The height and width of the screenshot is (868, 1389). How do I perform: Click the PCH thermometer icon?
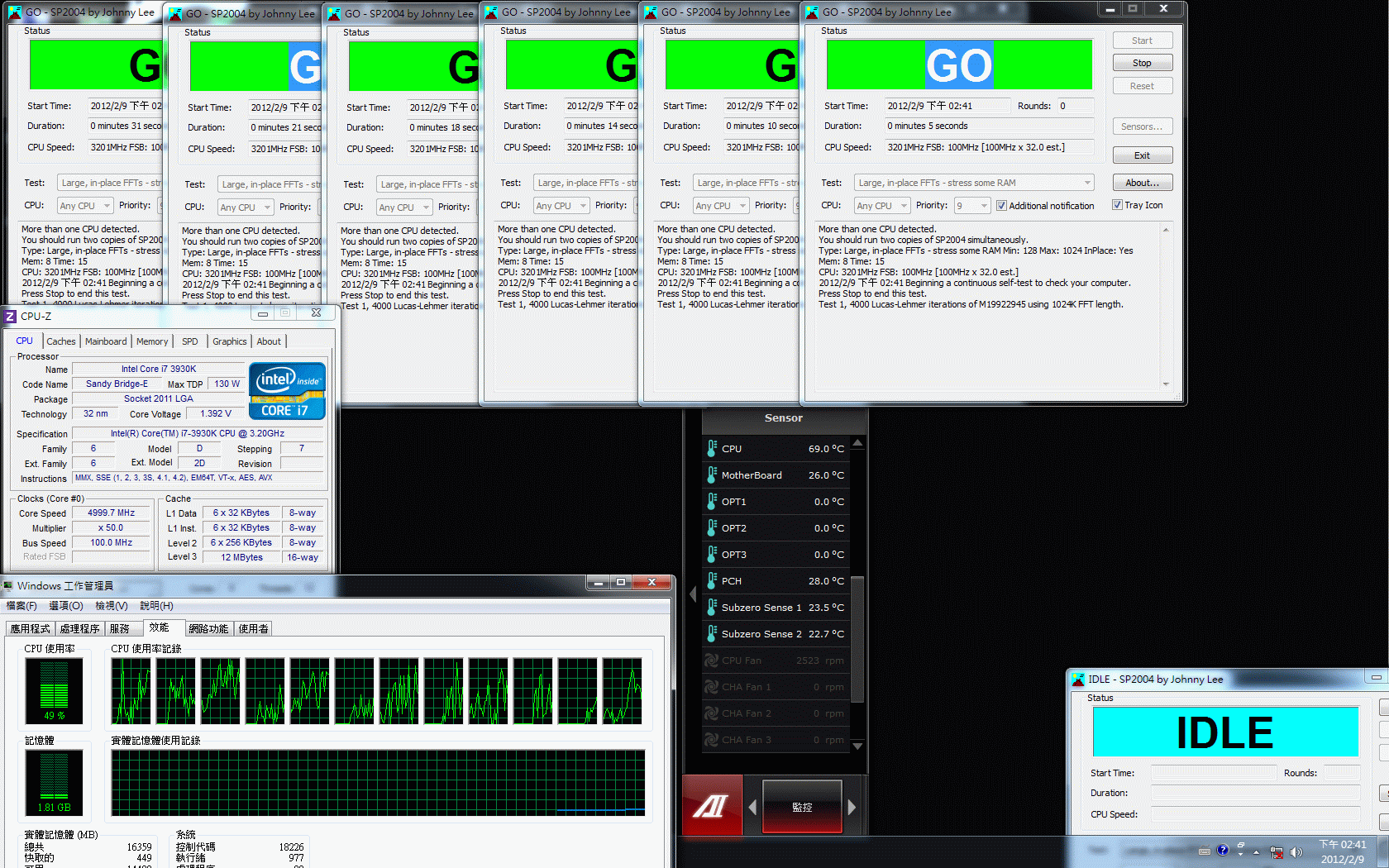(x=711, y=580)
